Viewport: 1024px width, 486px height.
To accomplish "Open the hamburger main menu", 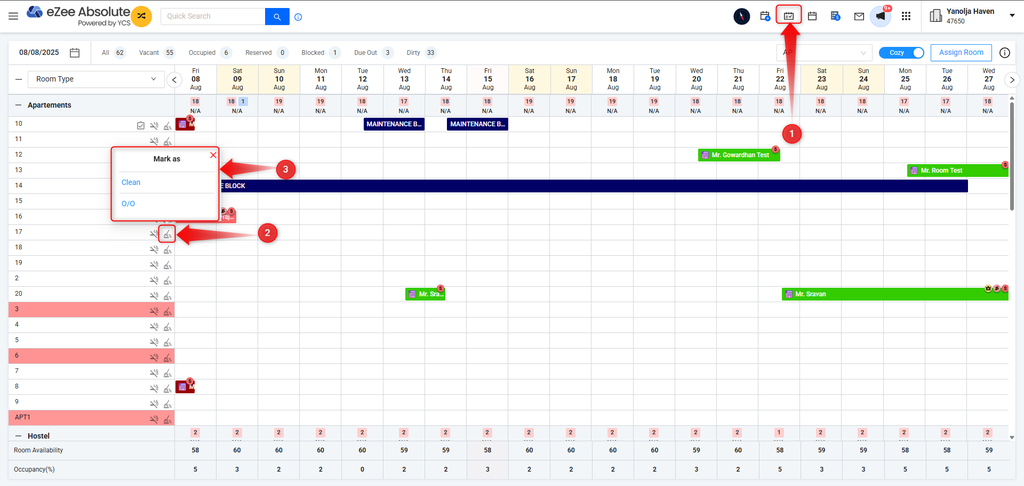I will pyautogui.click(x=13, y=16).
